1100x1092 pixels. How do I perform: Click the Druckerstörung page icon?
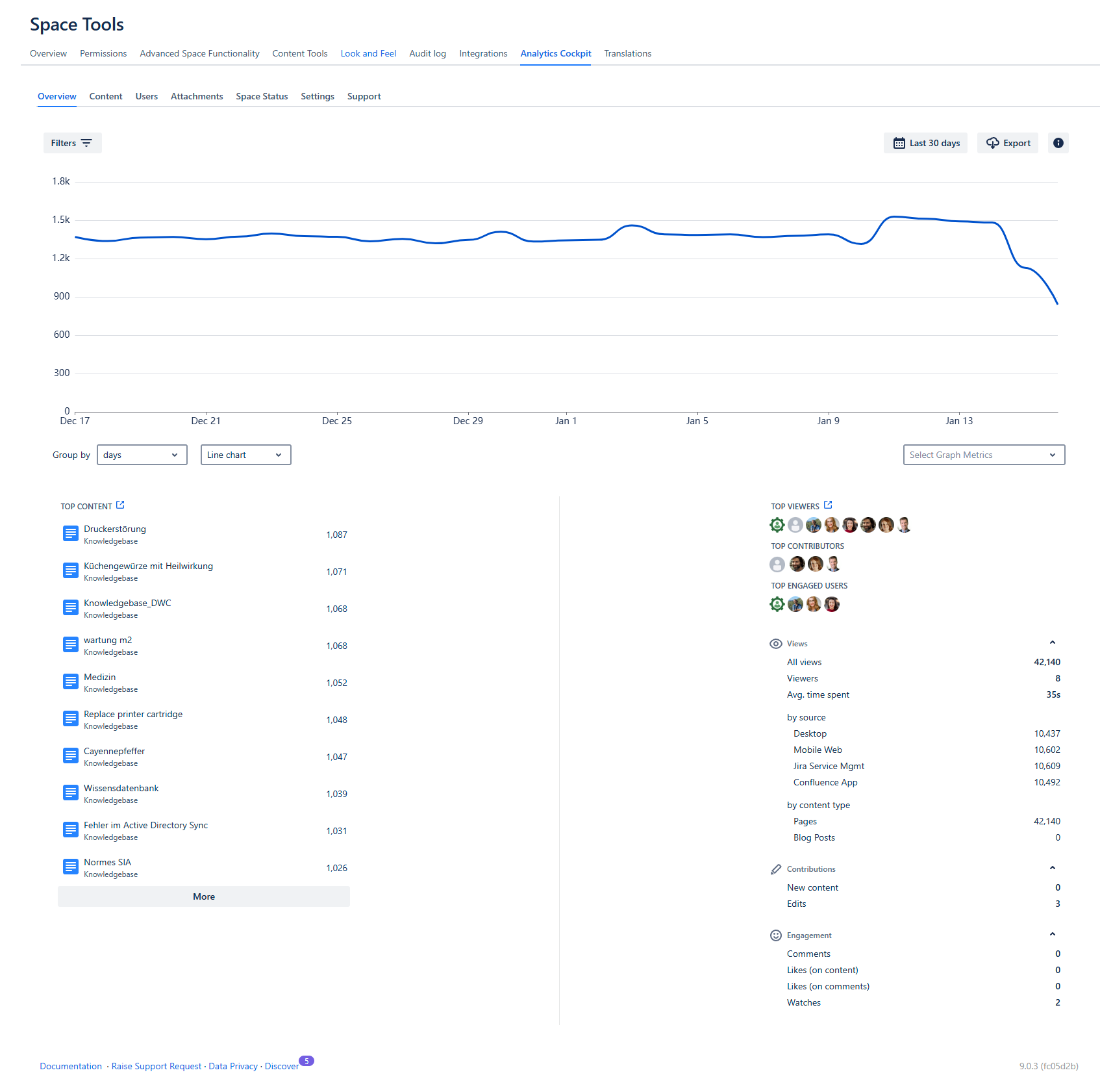pyautogui.click(x=71, y=534)
